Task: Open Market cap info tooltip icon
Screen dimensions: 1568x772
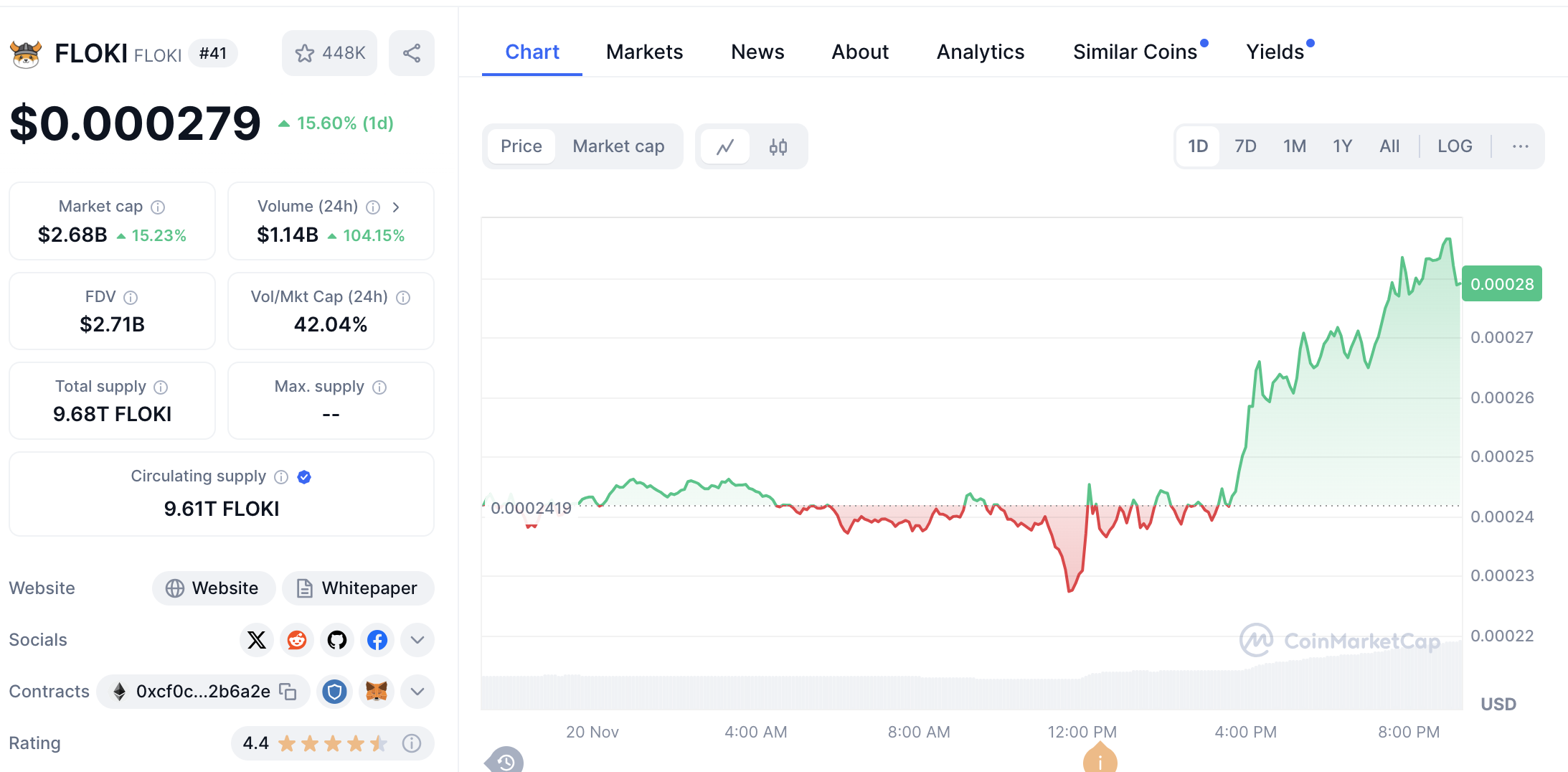Action: (158, 207)
